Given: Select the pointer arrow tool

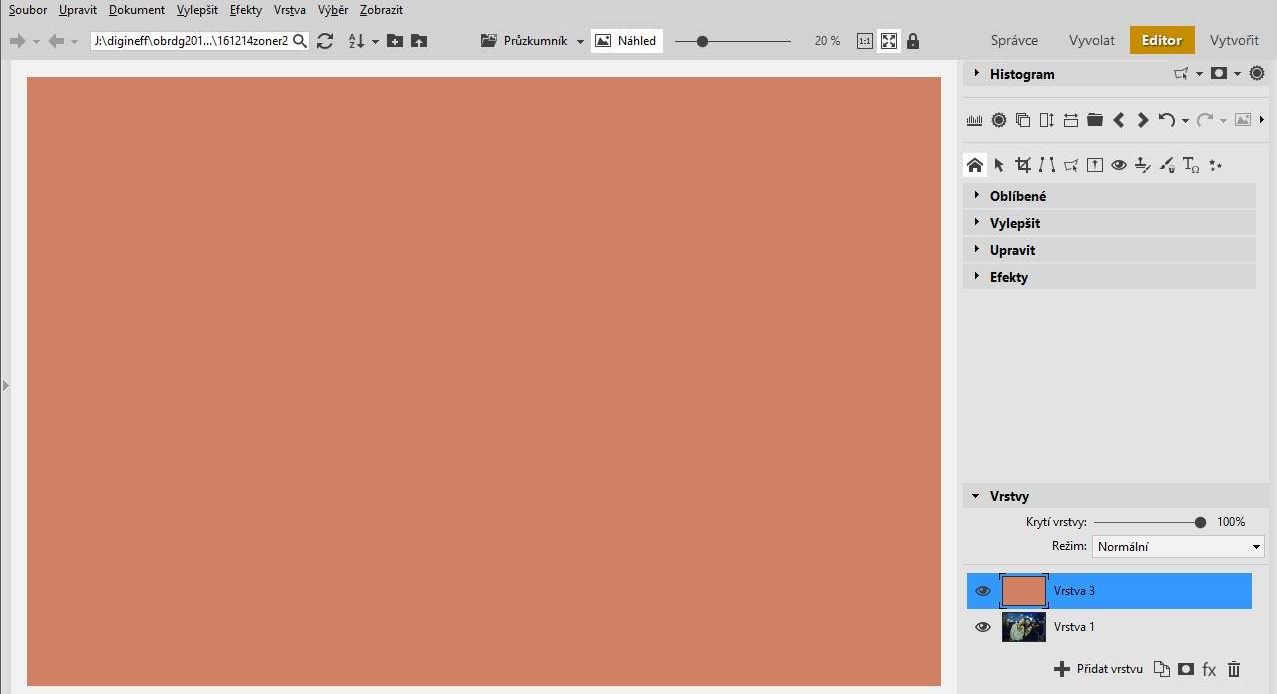Looking at the screenshot, I should 999,165.
